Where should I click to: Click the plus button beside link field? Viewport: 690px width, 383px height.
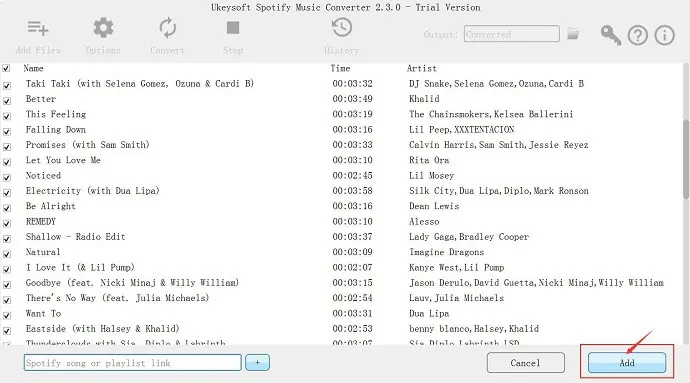(x=257, y=363)
